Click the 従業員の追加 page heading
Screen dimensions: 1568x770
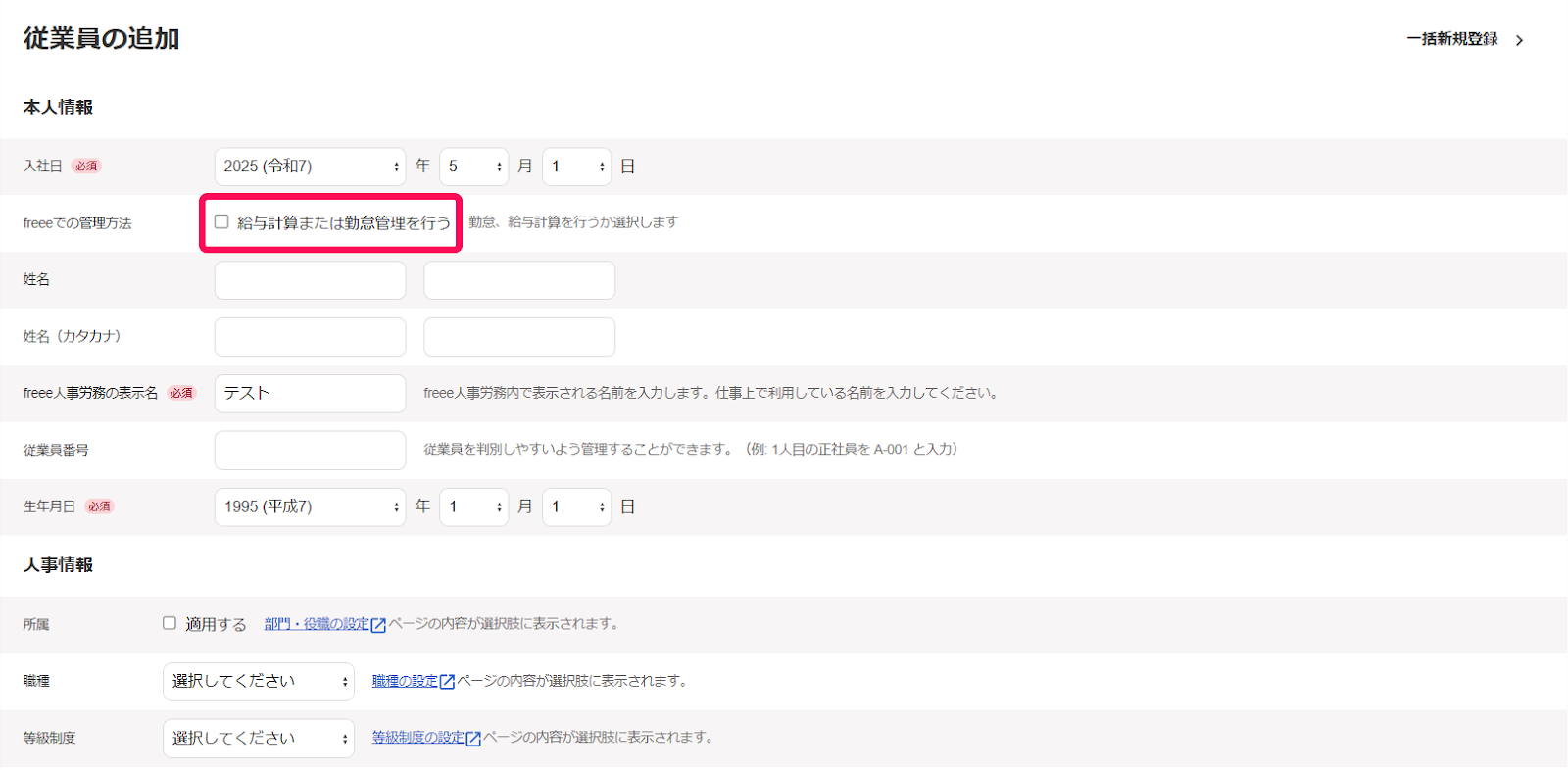click(x=102, y=39)
